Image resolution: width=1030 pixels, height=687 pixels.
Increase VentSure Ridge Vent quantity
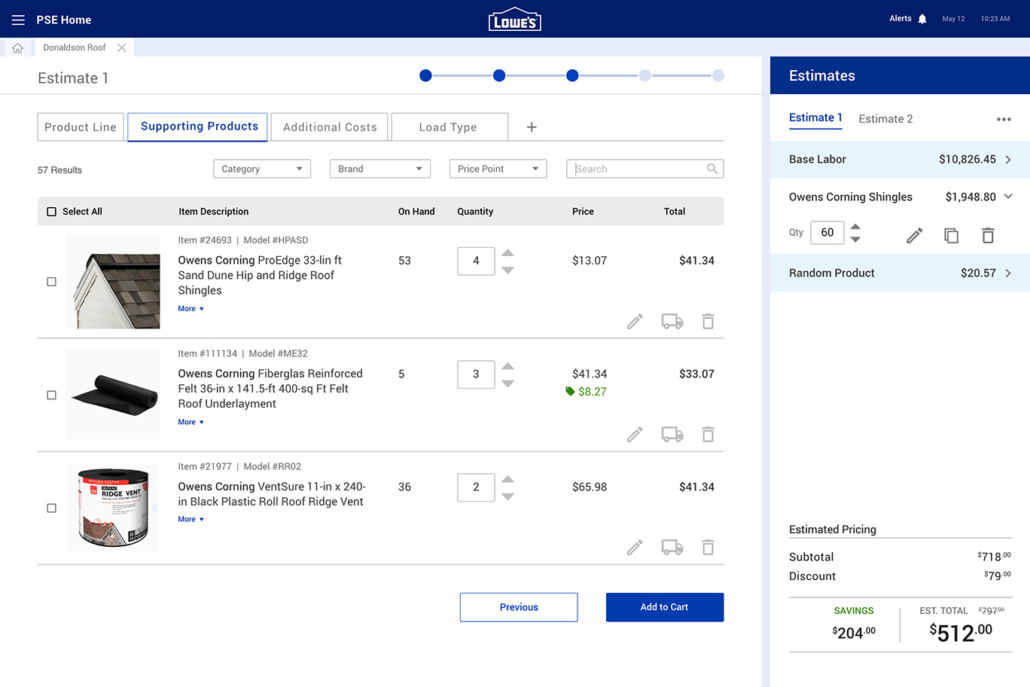click(x=508, y=479)
